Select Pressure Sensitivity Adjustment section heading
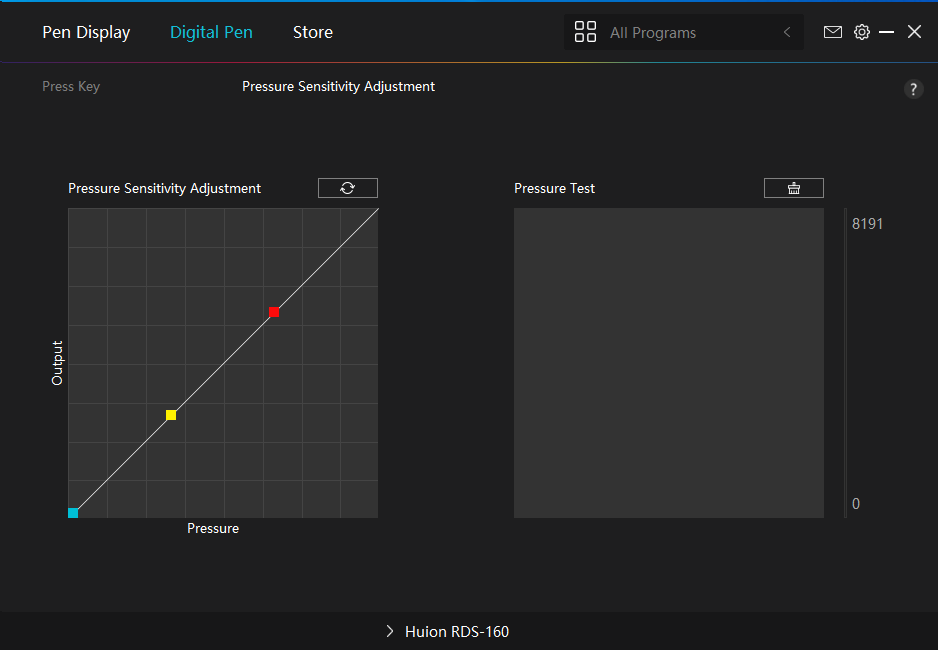The height and width of the screenshot is (650, 938). (338, 87)
